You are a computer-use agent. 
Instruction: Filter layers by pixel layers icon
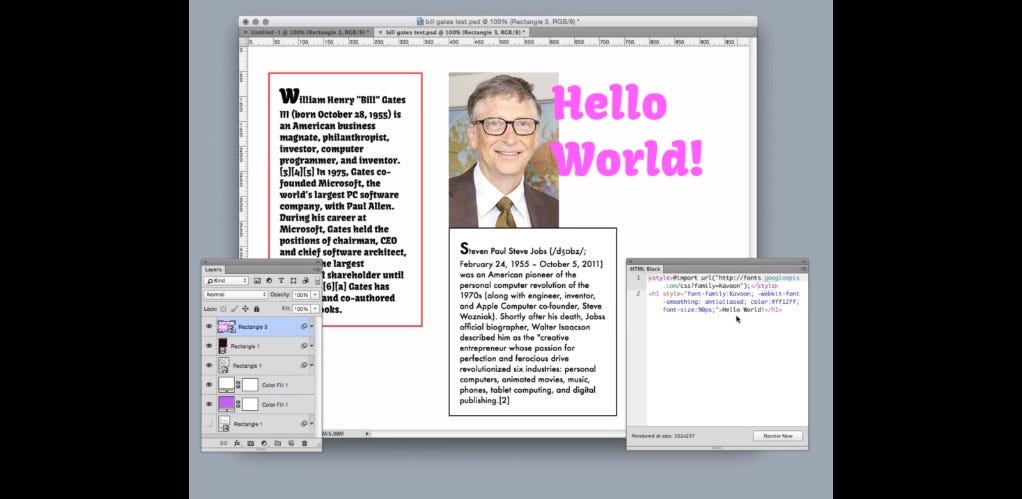(257, 281)
